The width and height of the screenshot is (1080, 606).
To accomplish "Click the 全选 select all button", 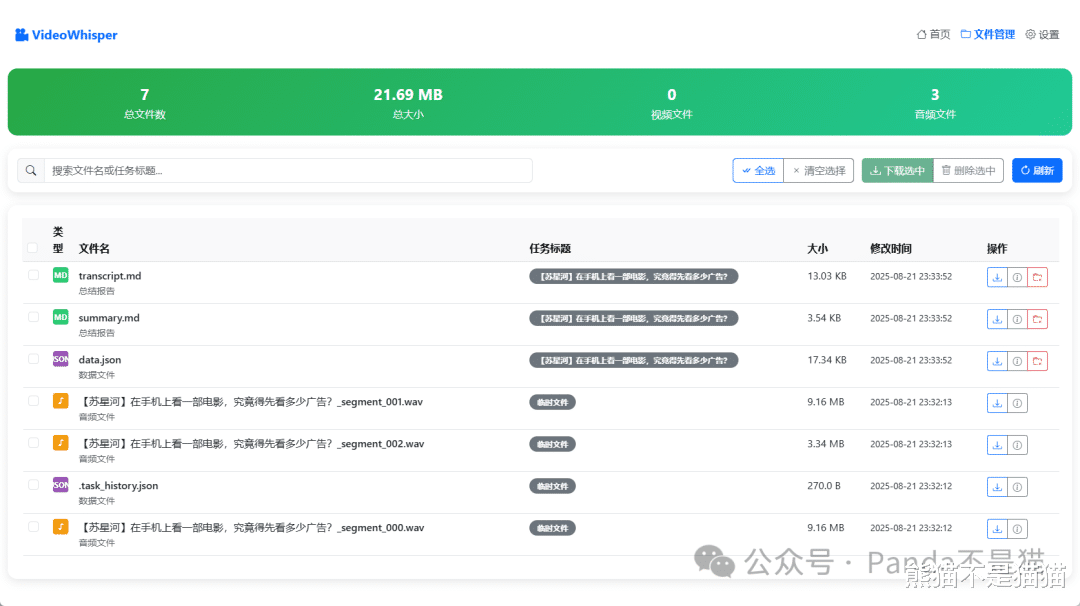I will tap(758, 171).
